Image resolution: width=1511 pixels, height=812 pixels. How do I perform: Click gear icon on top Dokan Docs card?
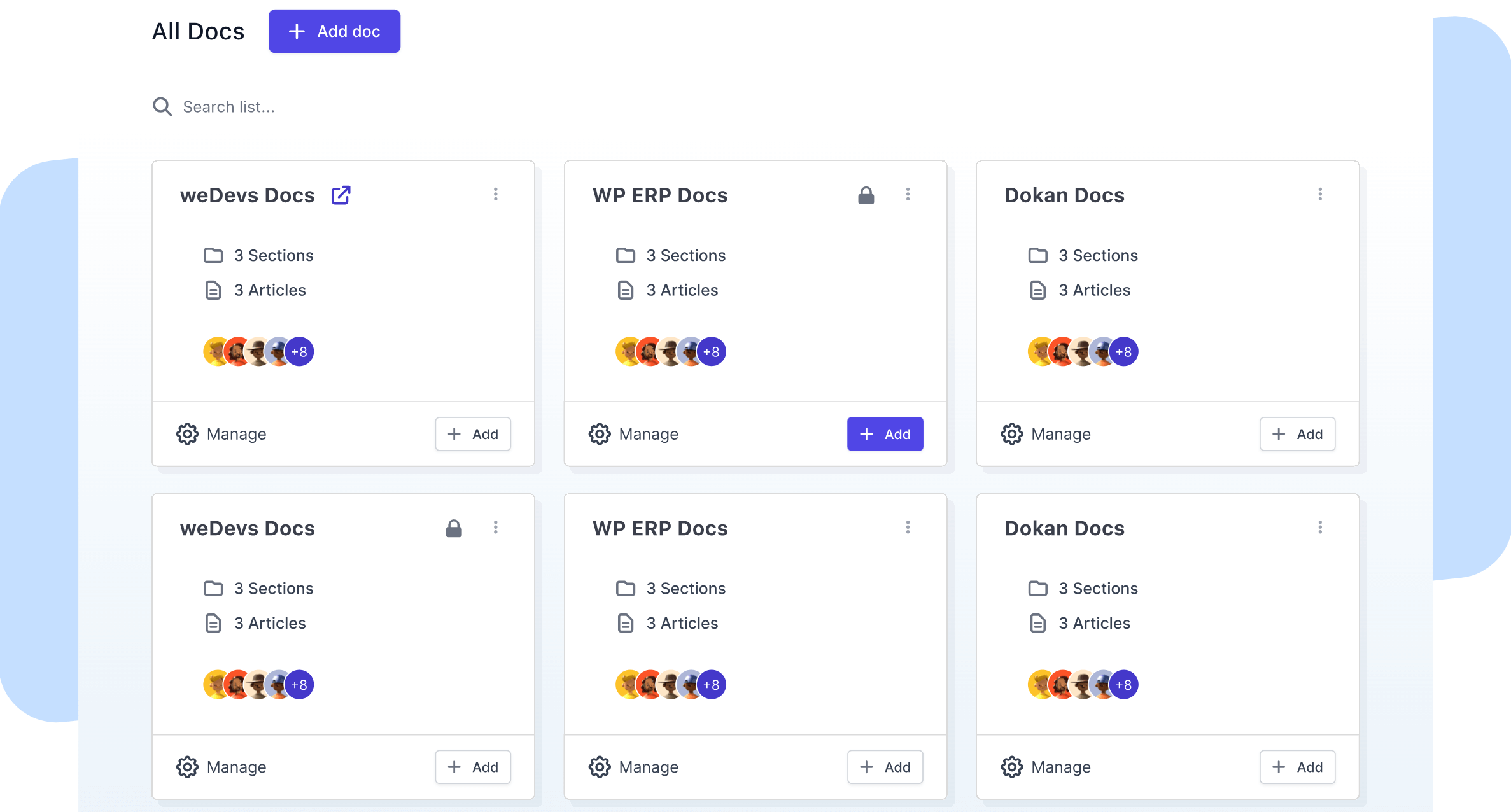pos(1012,434)
